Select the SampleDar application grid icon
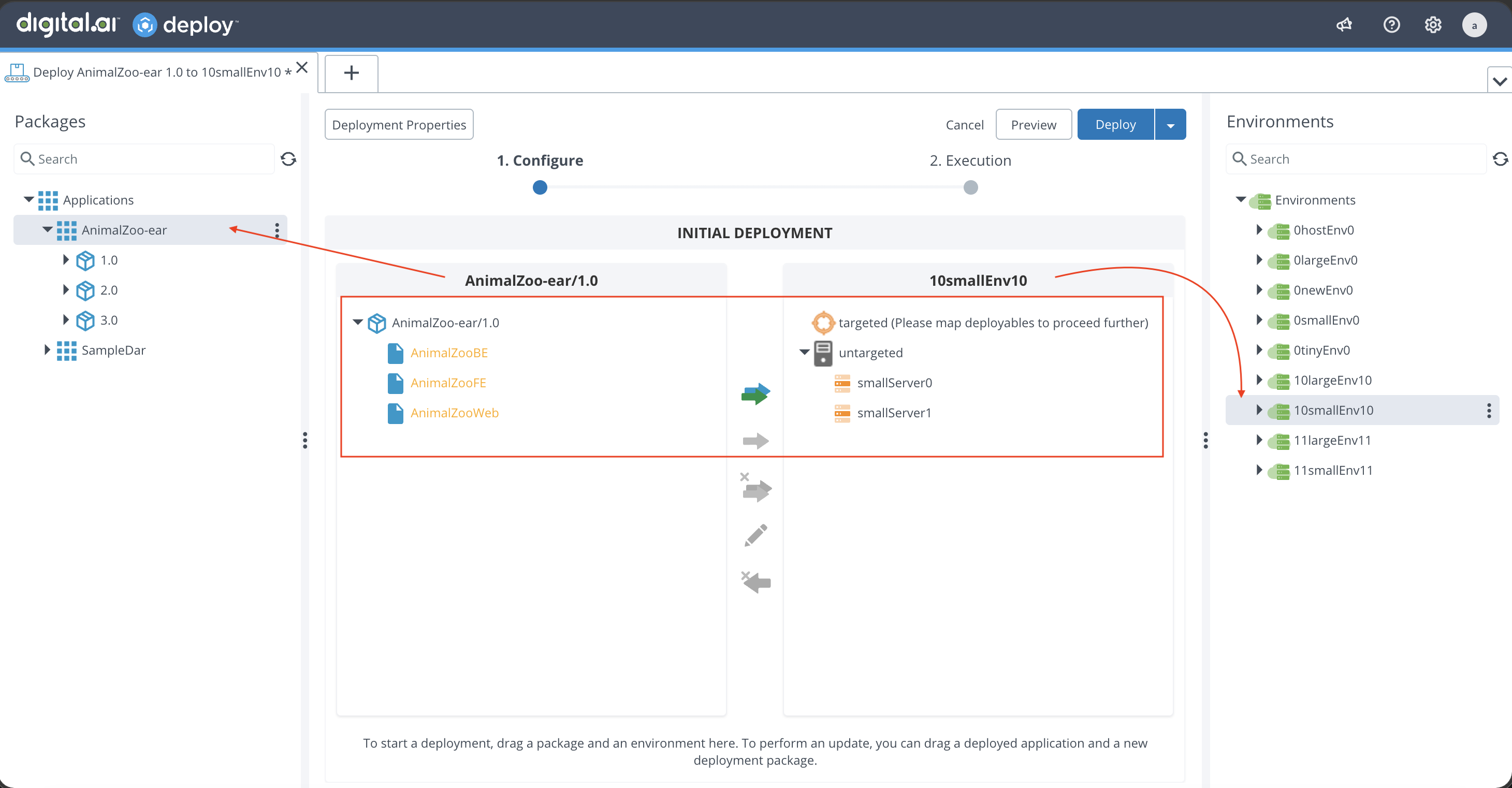1512x788 pixels. pyautogui.click(x=66, y=351)
